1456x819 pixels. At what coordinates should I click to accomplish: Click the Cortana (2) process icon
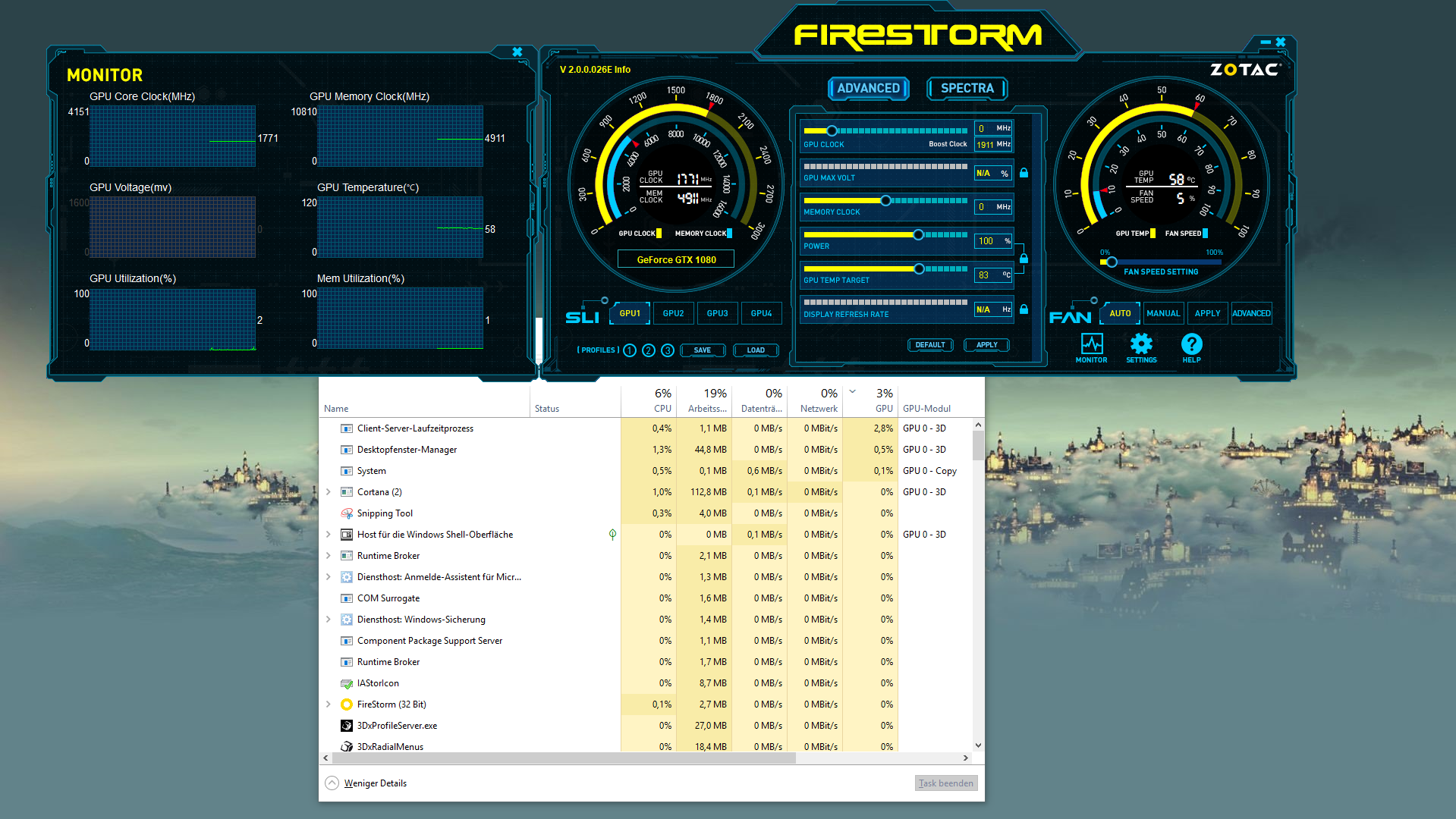point(347,492)
